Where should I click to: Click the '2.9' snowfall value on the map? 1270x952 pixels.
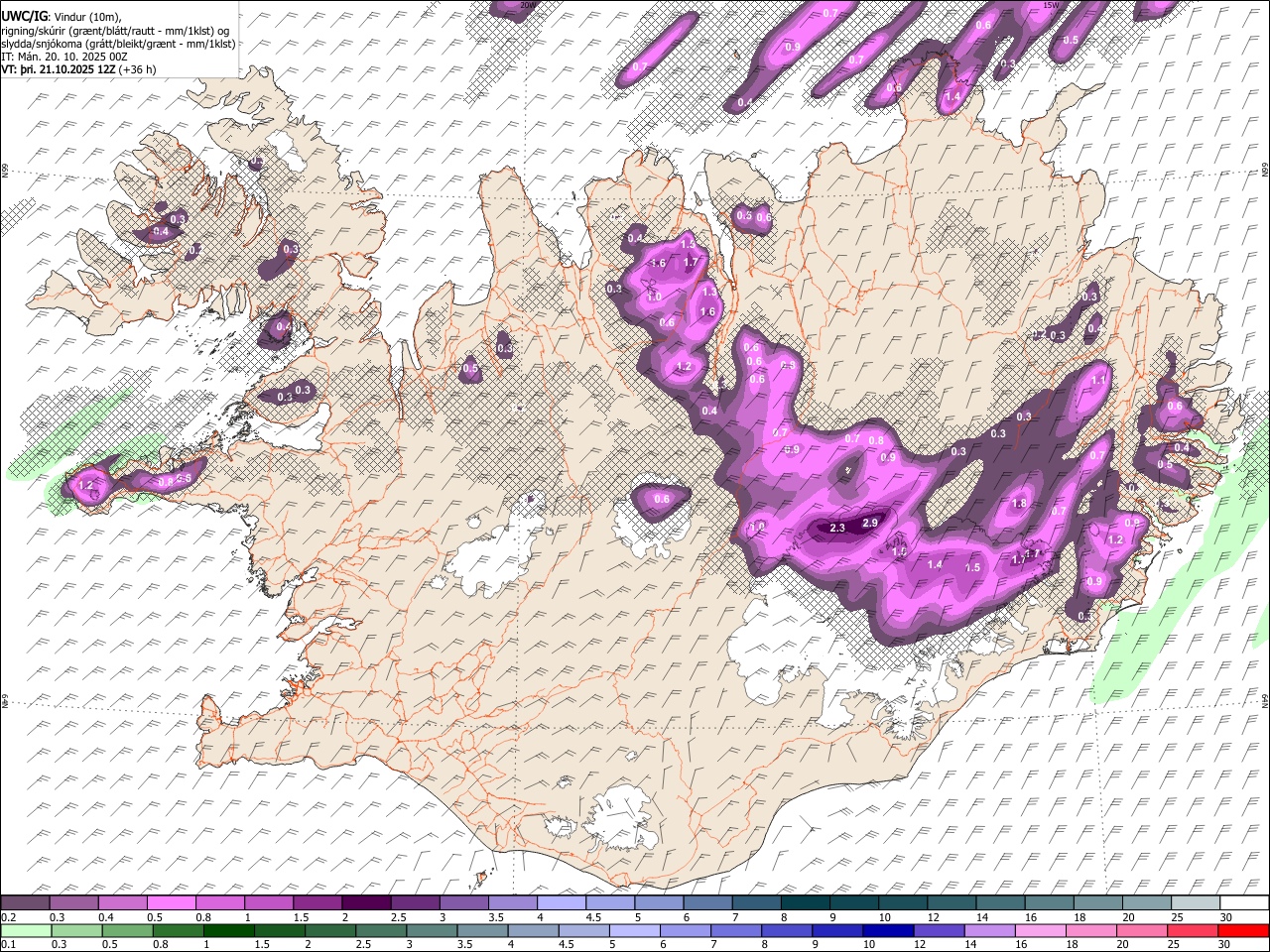click(x=870, y=523)
